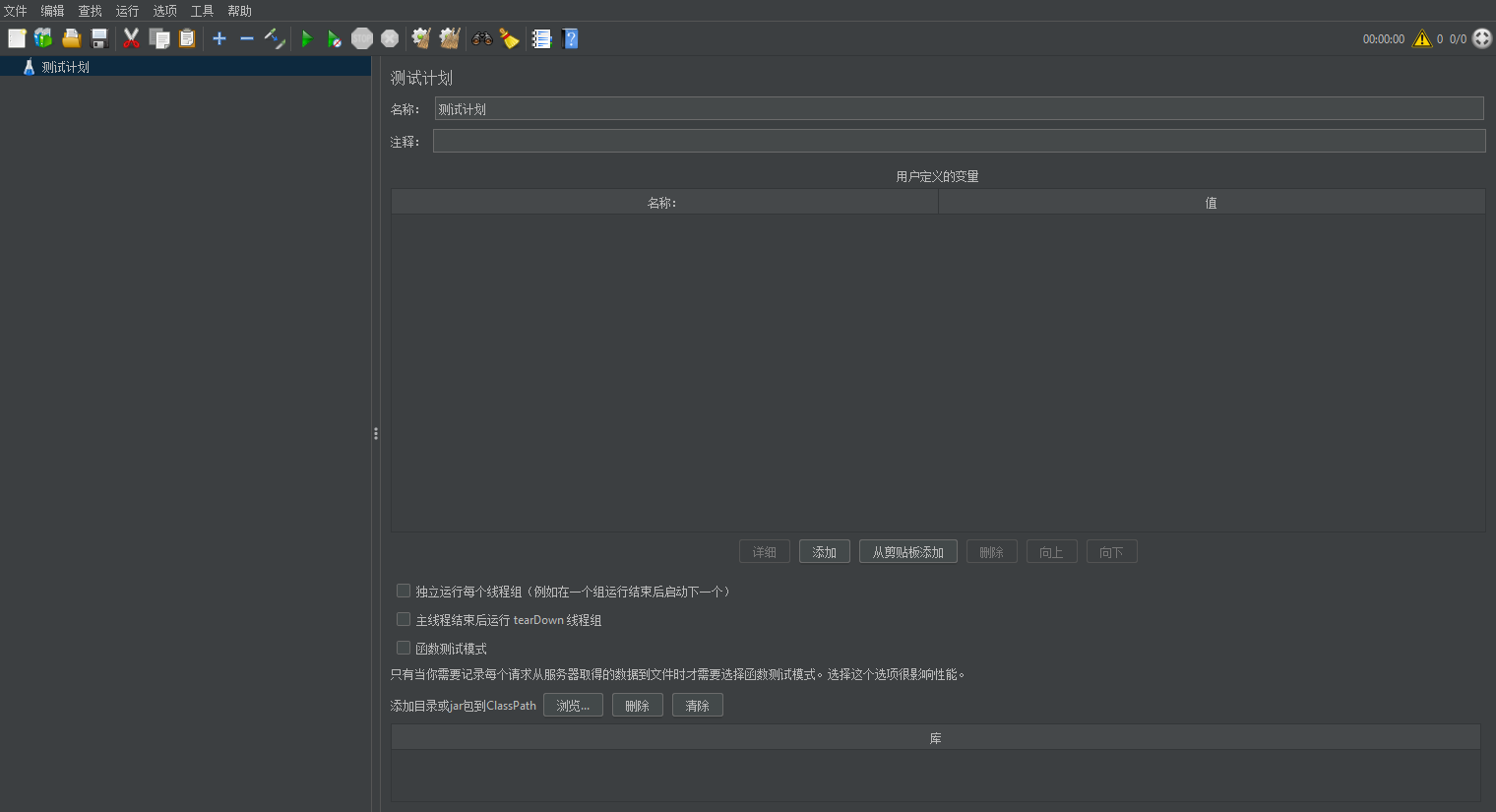The image size is (1496, 812).
Task: Click the 库 column header
Action: pos(936,737)
